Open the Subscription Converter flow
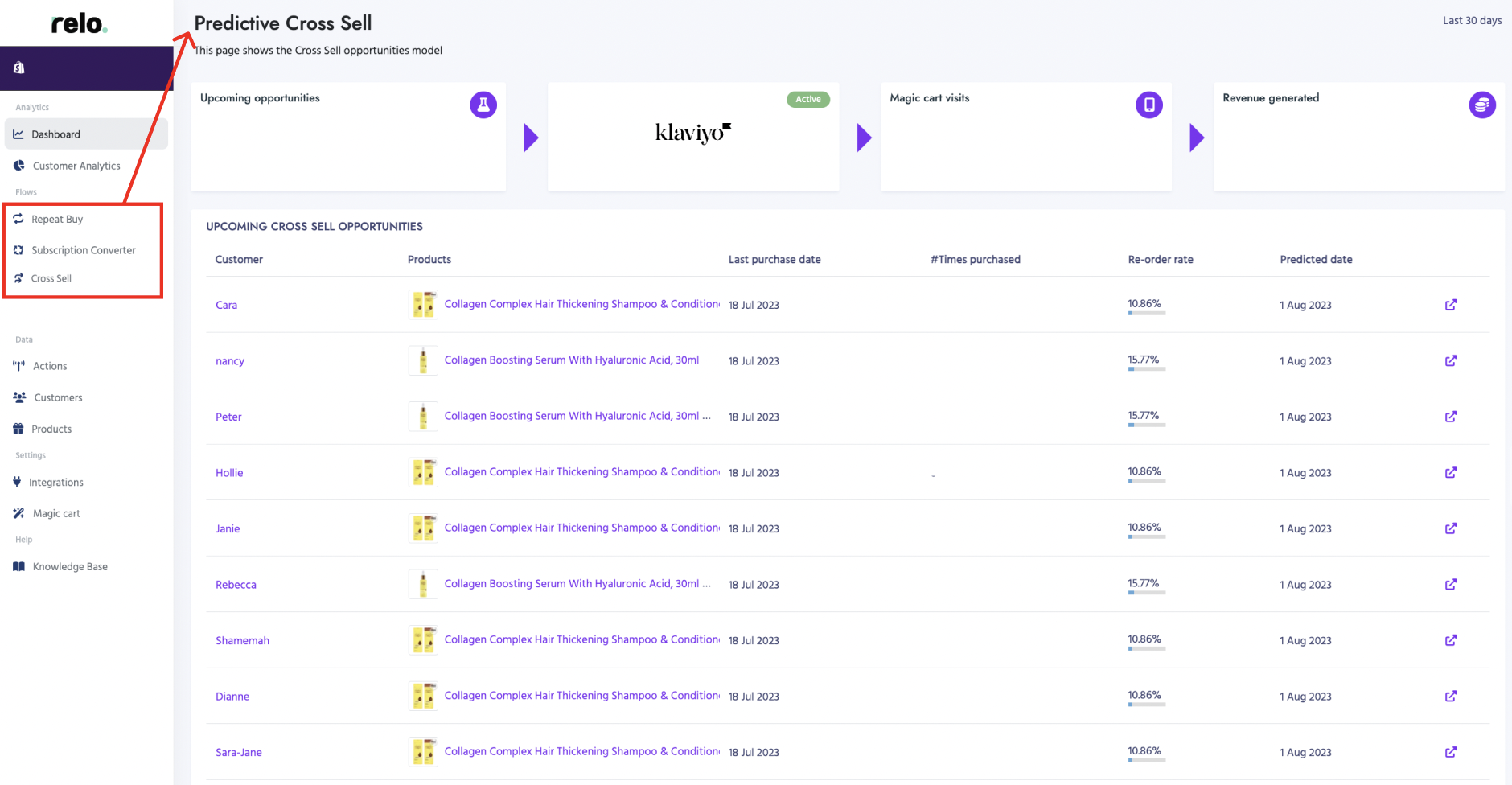1512x785 pixels. 84,250
